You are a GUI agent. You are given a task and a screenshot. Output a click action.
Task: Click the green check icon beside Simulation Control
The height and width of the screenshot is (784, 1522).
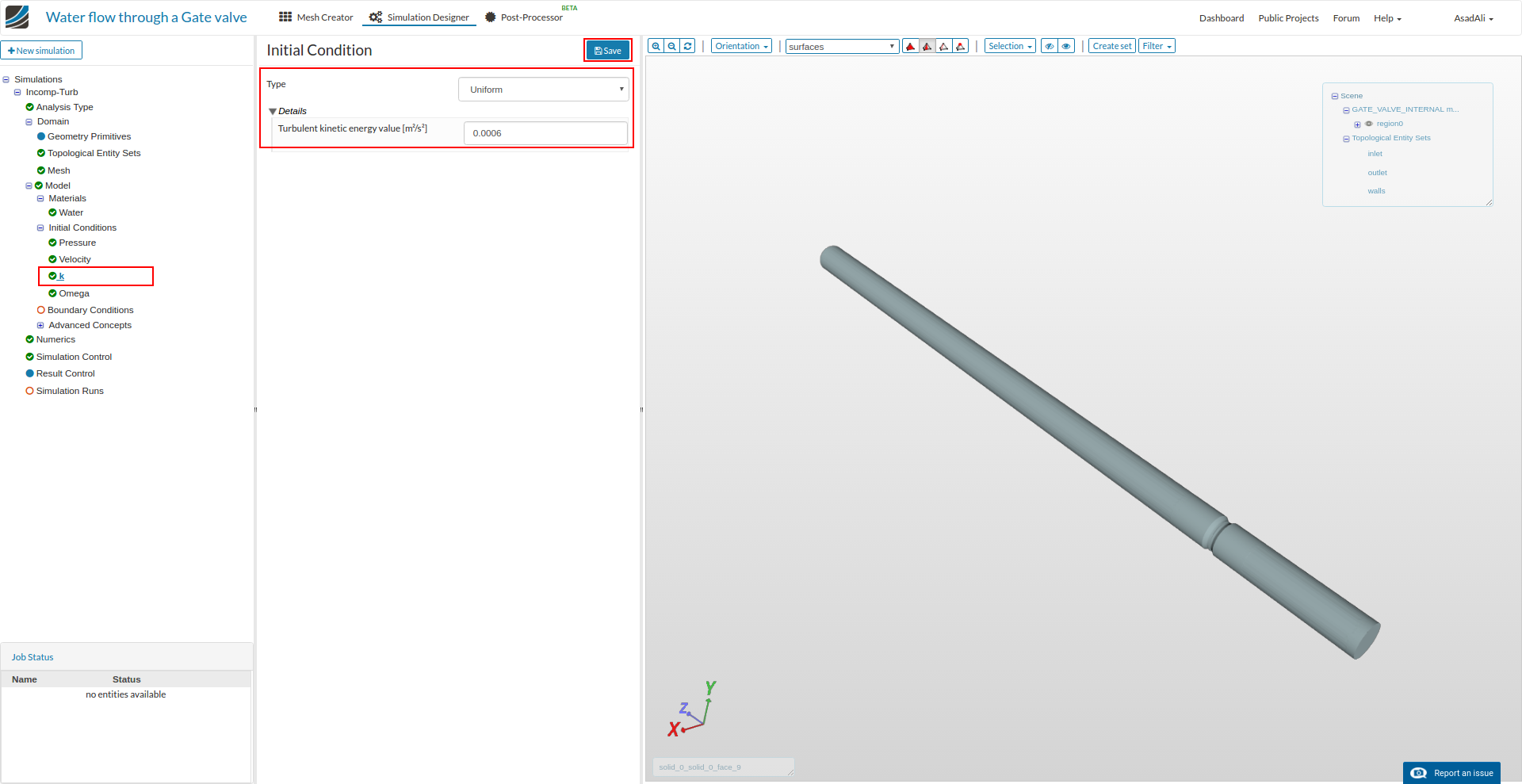point(29,357)
